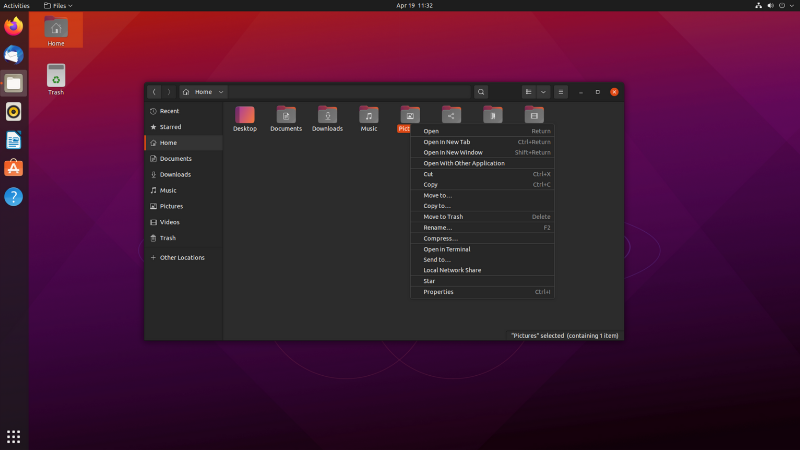Click Properties in the context menu

pyautogui.click(x=438, y=292)
